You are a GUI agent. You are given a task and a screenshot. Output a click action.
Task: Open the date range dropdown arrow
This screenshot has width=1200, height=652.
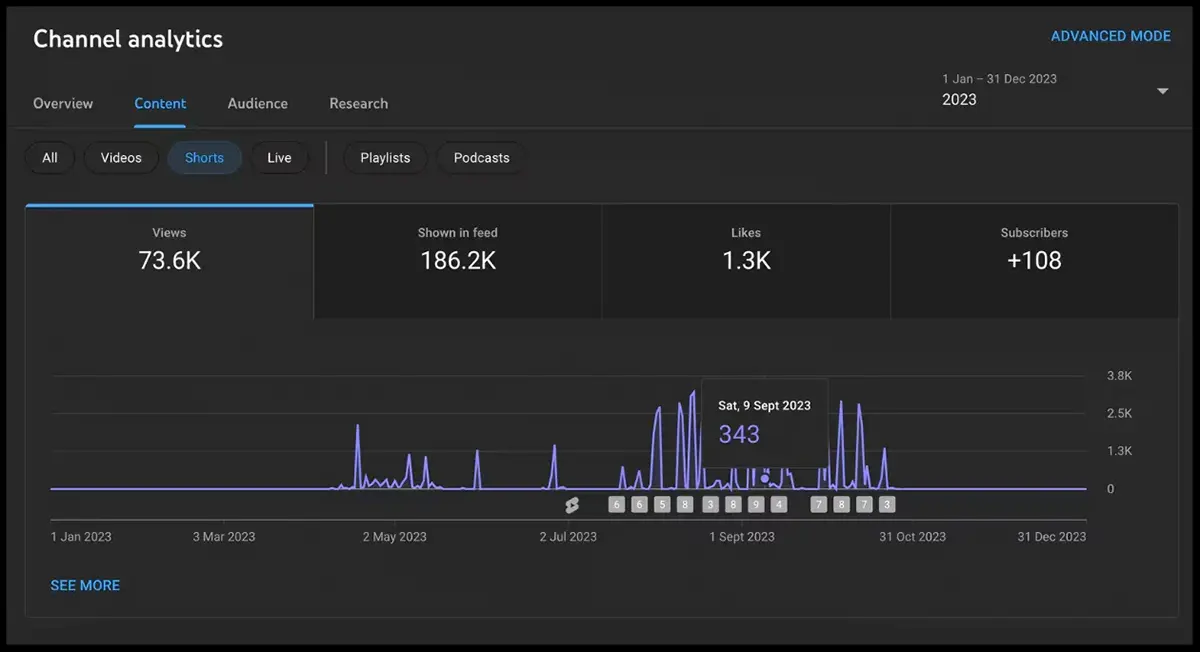(x=1162, y=91)
